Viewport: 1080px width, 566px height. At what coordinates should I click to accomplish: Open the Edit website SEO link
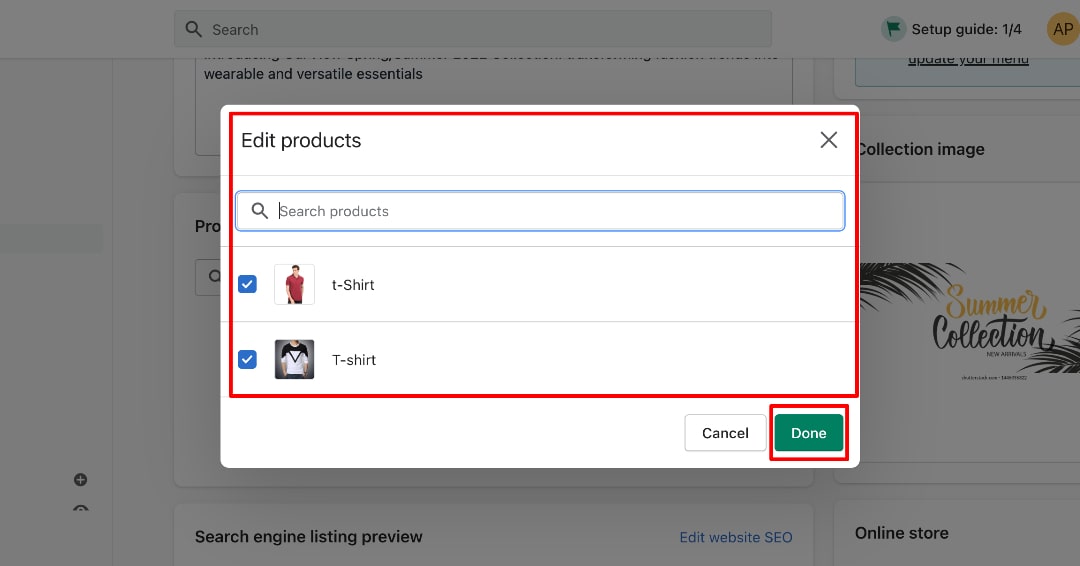point(736,537)
